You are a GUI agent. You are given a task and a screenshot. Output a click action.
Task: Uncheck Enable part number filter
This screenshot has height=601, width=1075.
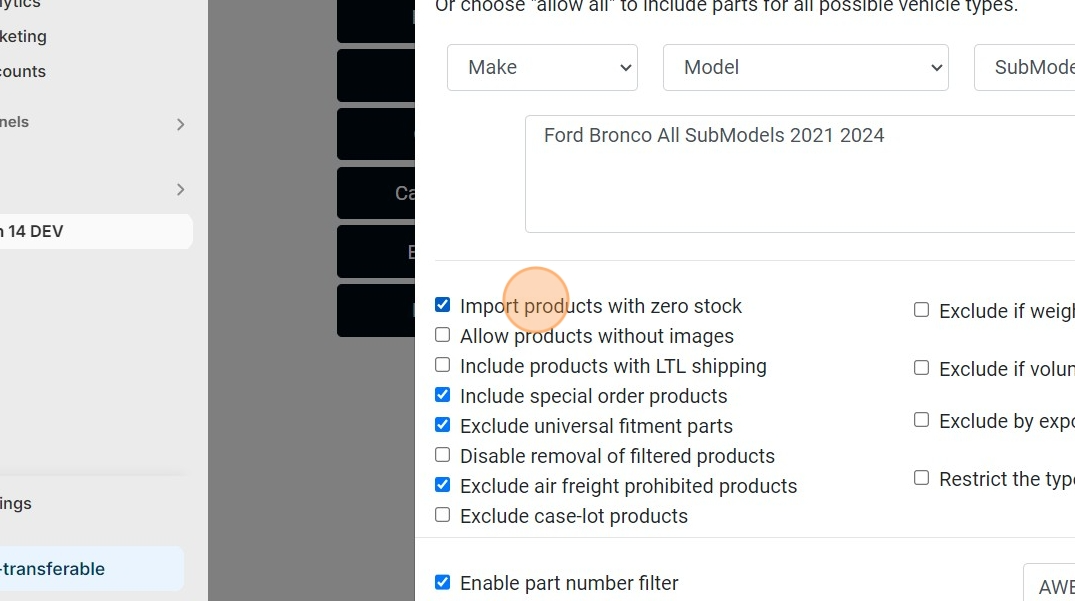[x=443, y=582]
